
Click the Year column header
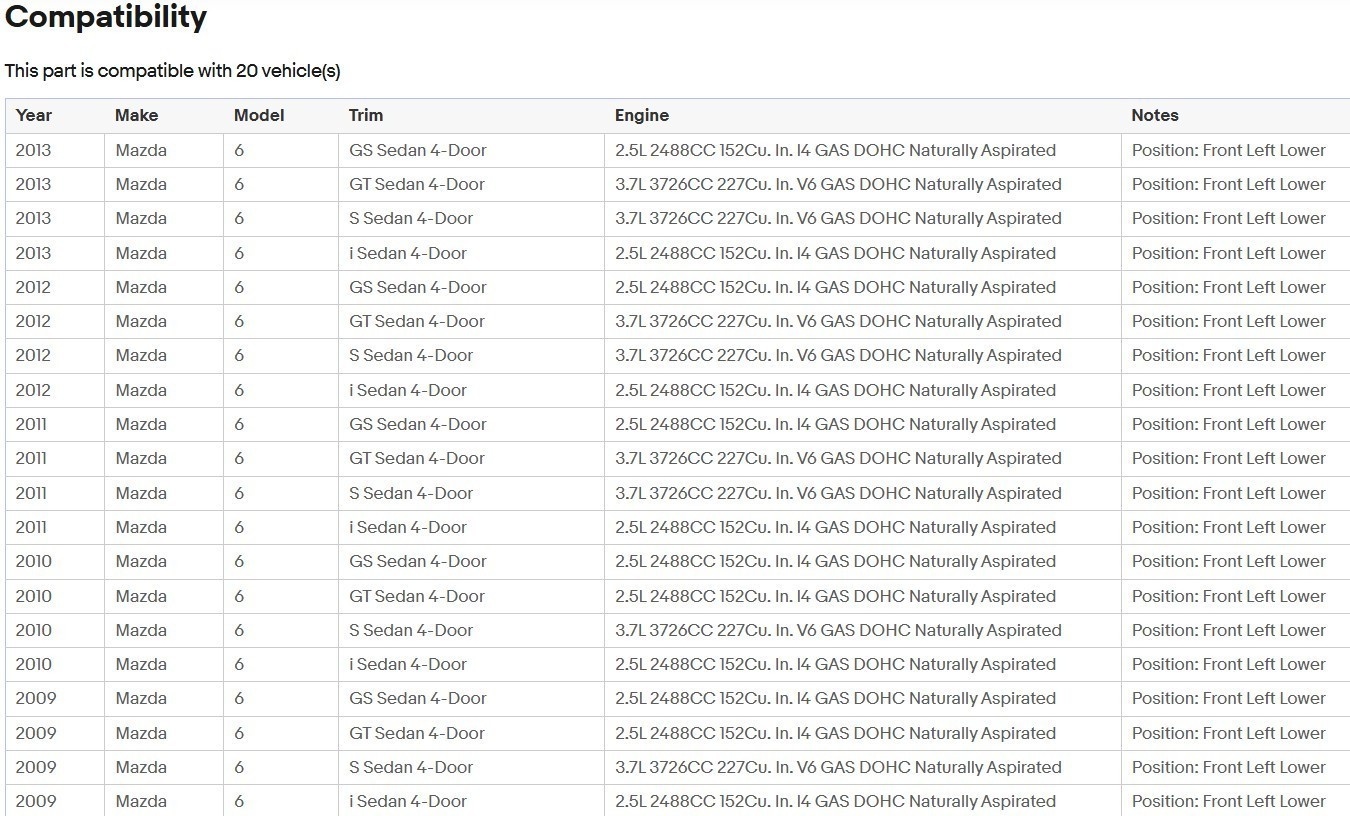[34, 115]
